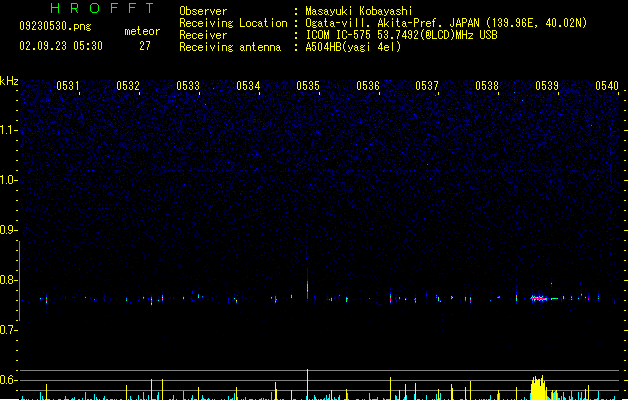The width and height of the screenshot is (629, 400).
Task: Click the 1.1 kHz axis label
Action: [8, 130]
